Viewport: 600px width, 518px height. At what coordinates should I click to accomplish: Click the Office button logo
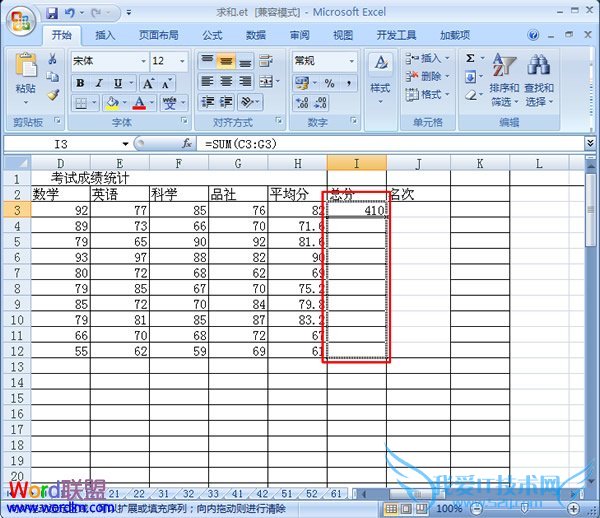click(20, 21)
